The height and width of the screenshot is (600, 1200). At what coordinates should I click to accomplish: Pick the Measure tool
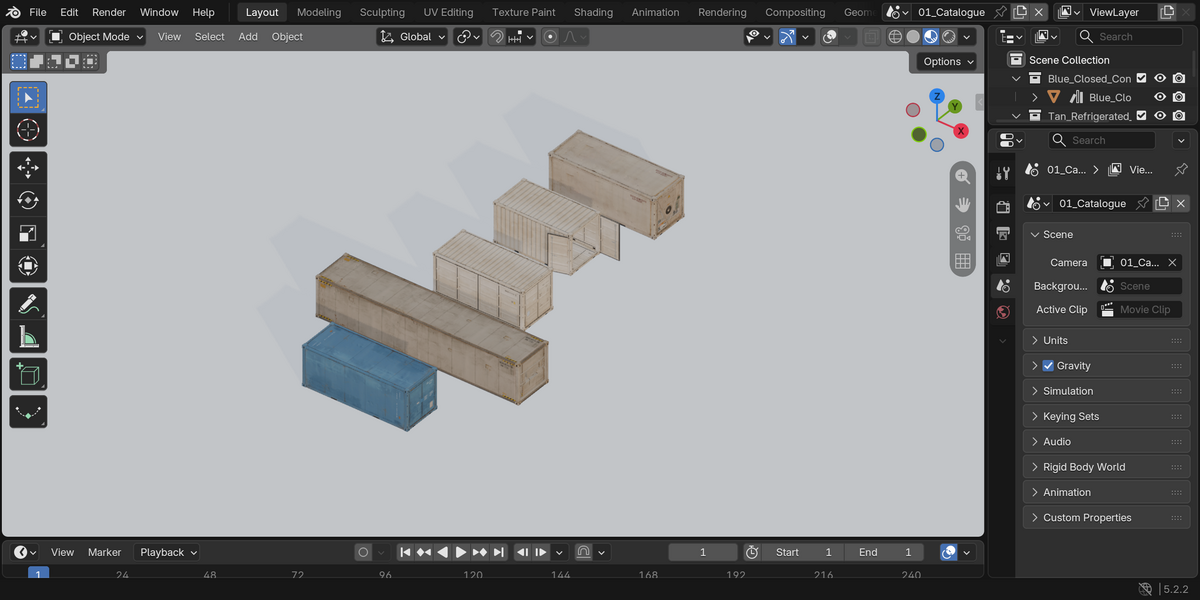click(28, 337)
